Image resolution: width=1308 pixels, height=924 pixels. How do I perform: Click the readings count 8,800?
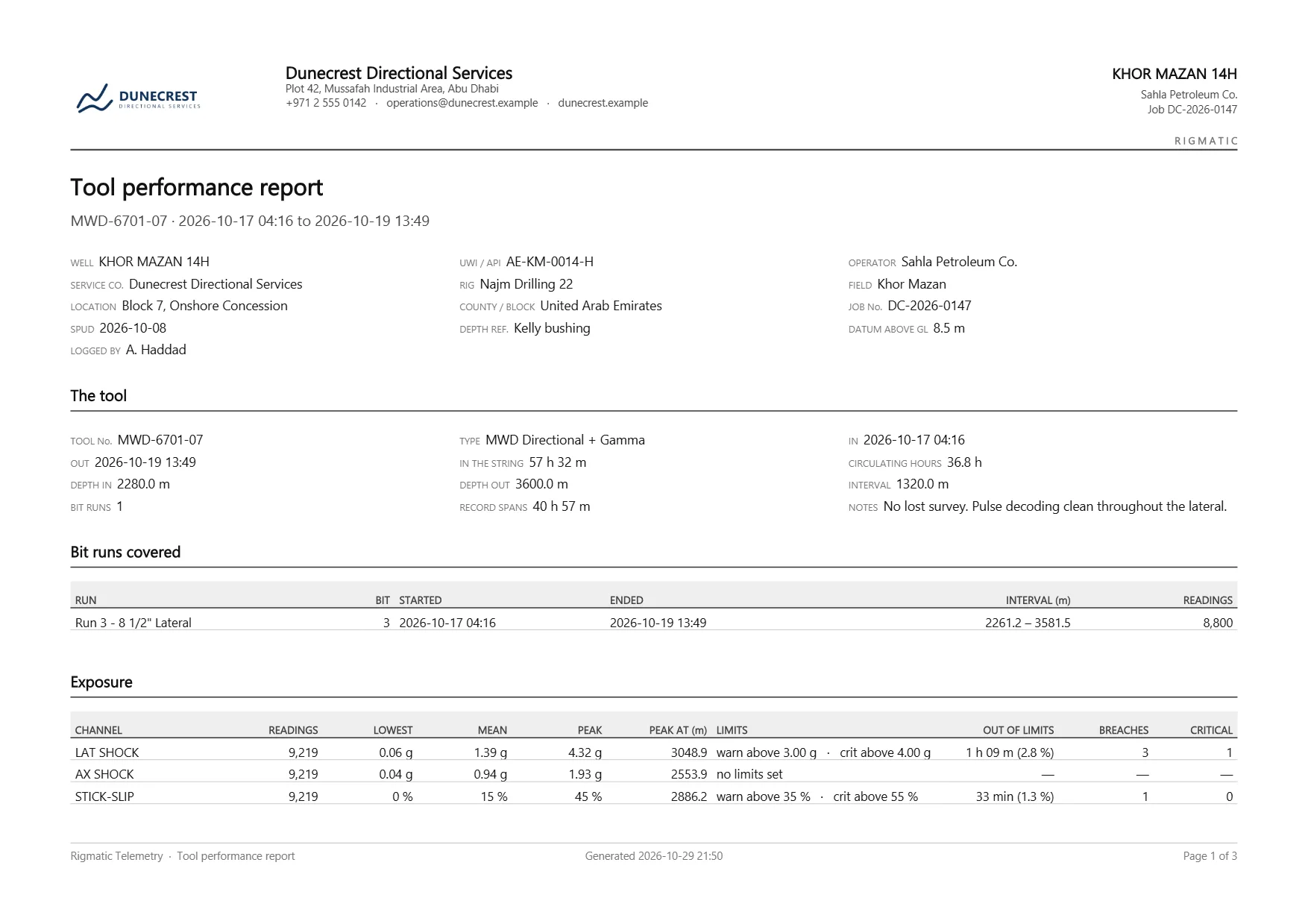(1218, 623)
